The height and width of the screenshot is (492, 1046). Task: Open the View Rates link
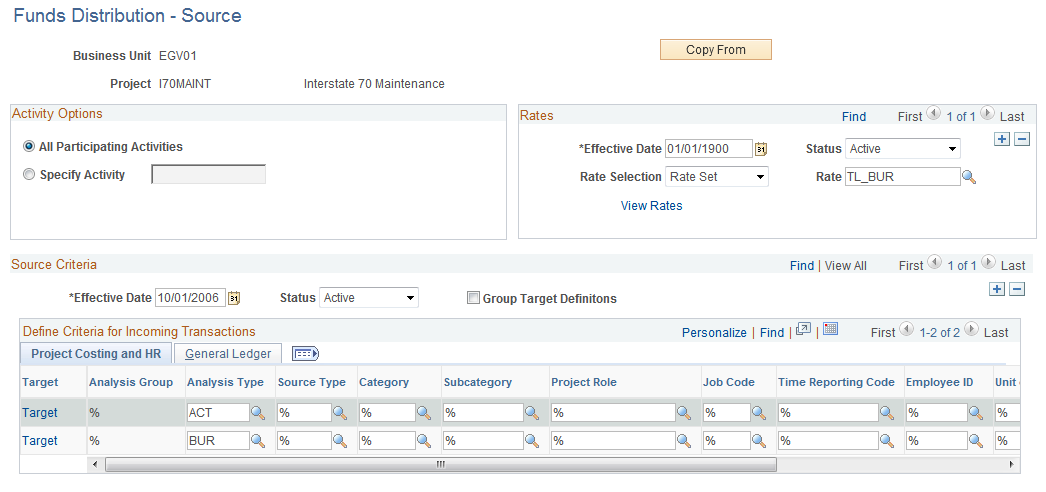[651, 206]
